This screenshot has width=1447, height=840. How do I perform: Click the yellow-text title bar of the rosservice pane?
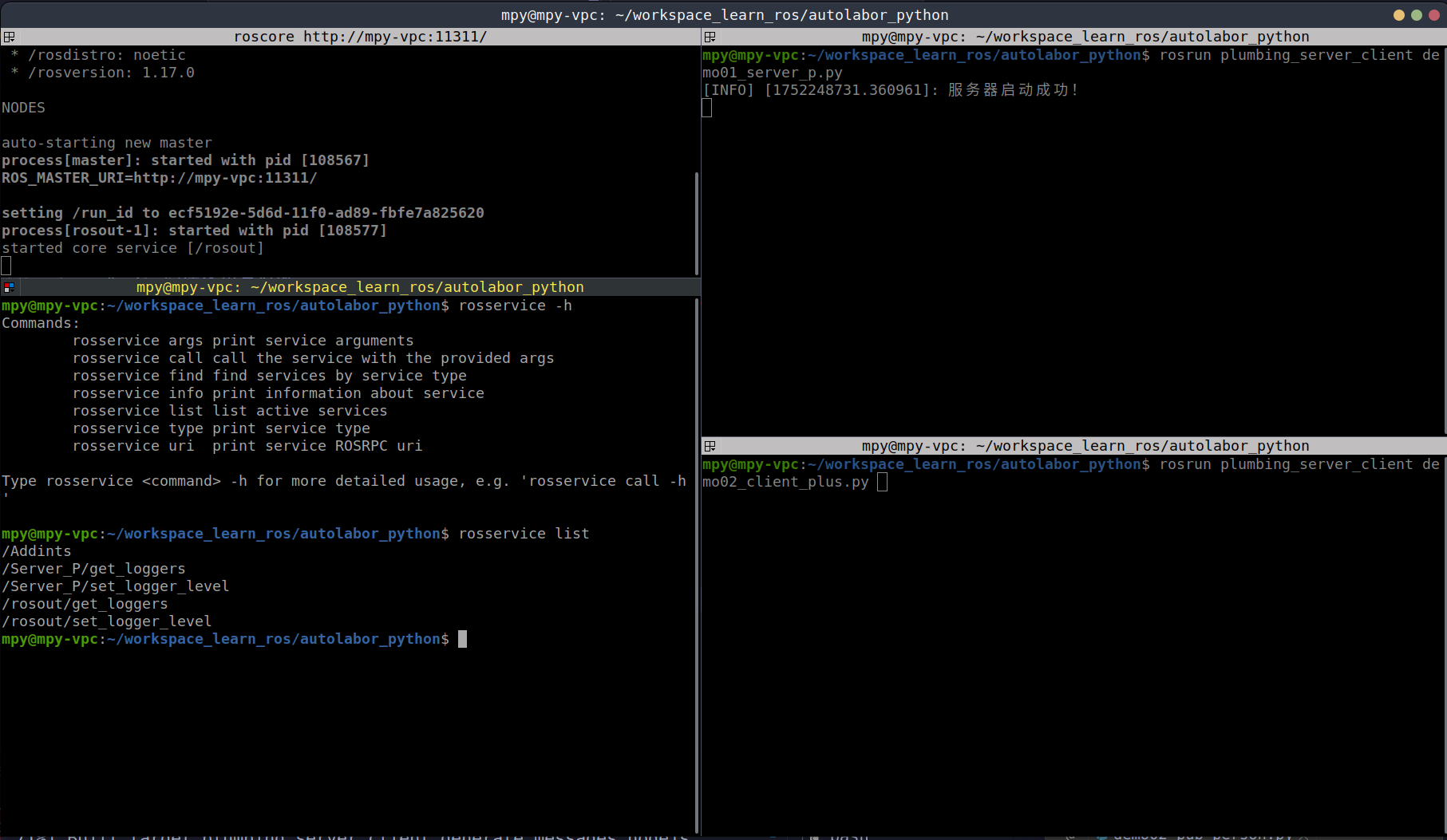360,287
